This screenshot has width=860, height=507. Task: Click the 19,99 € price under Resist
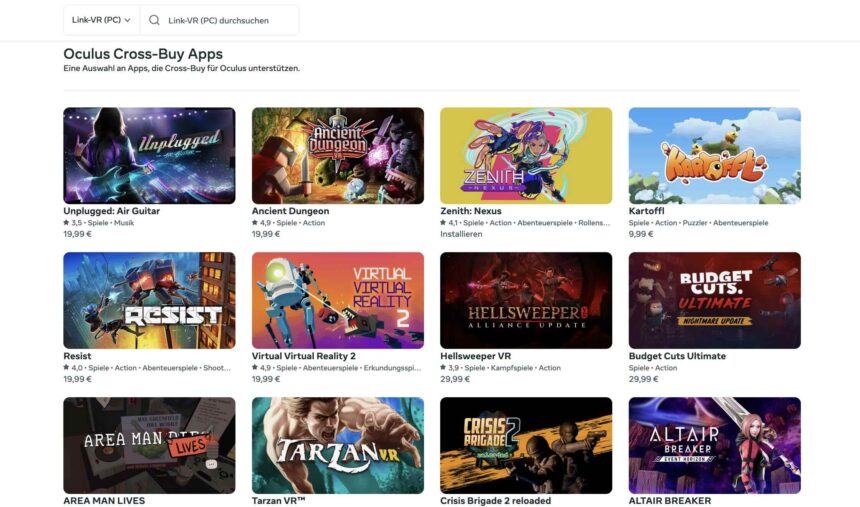(77, 379)
